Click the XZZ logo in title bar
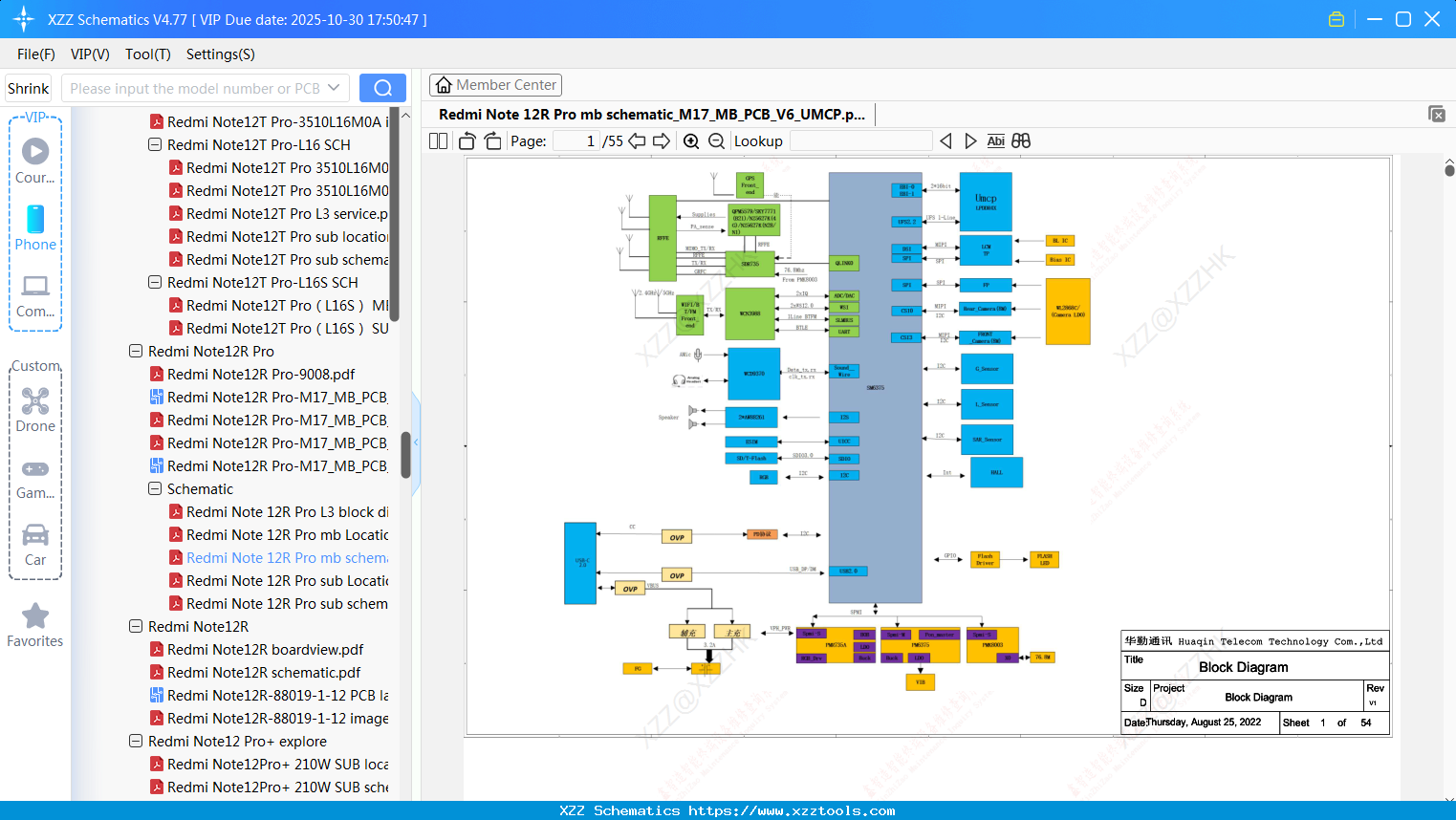The width and height of the screenshot is (1456, 820). (24, 19)
